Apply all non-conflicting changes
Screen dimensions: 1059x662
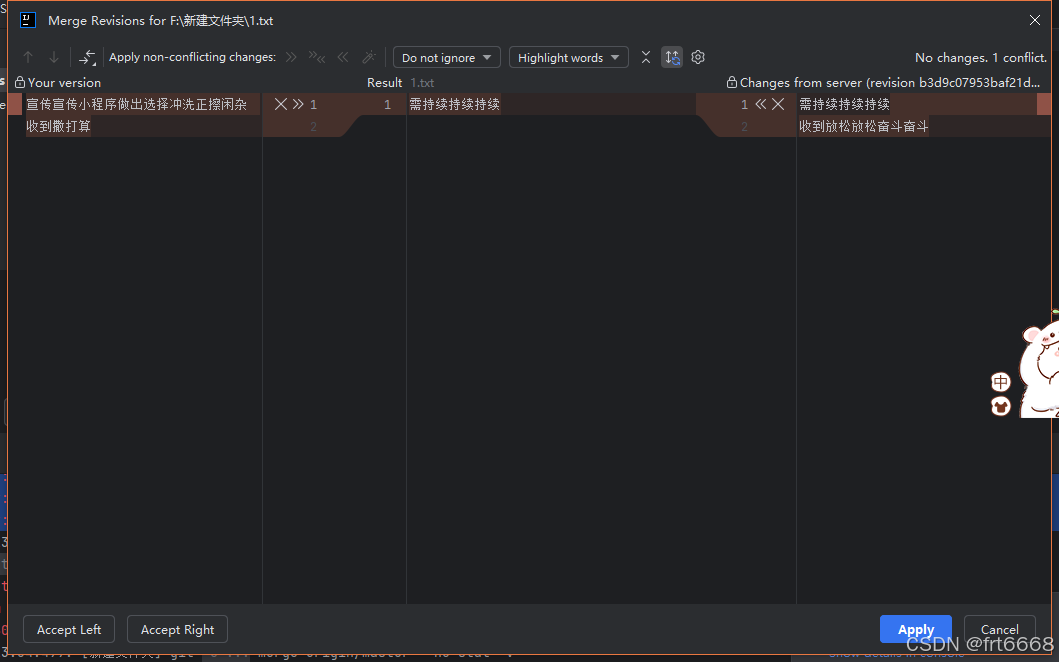click(x=317, y=57)
